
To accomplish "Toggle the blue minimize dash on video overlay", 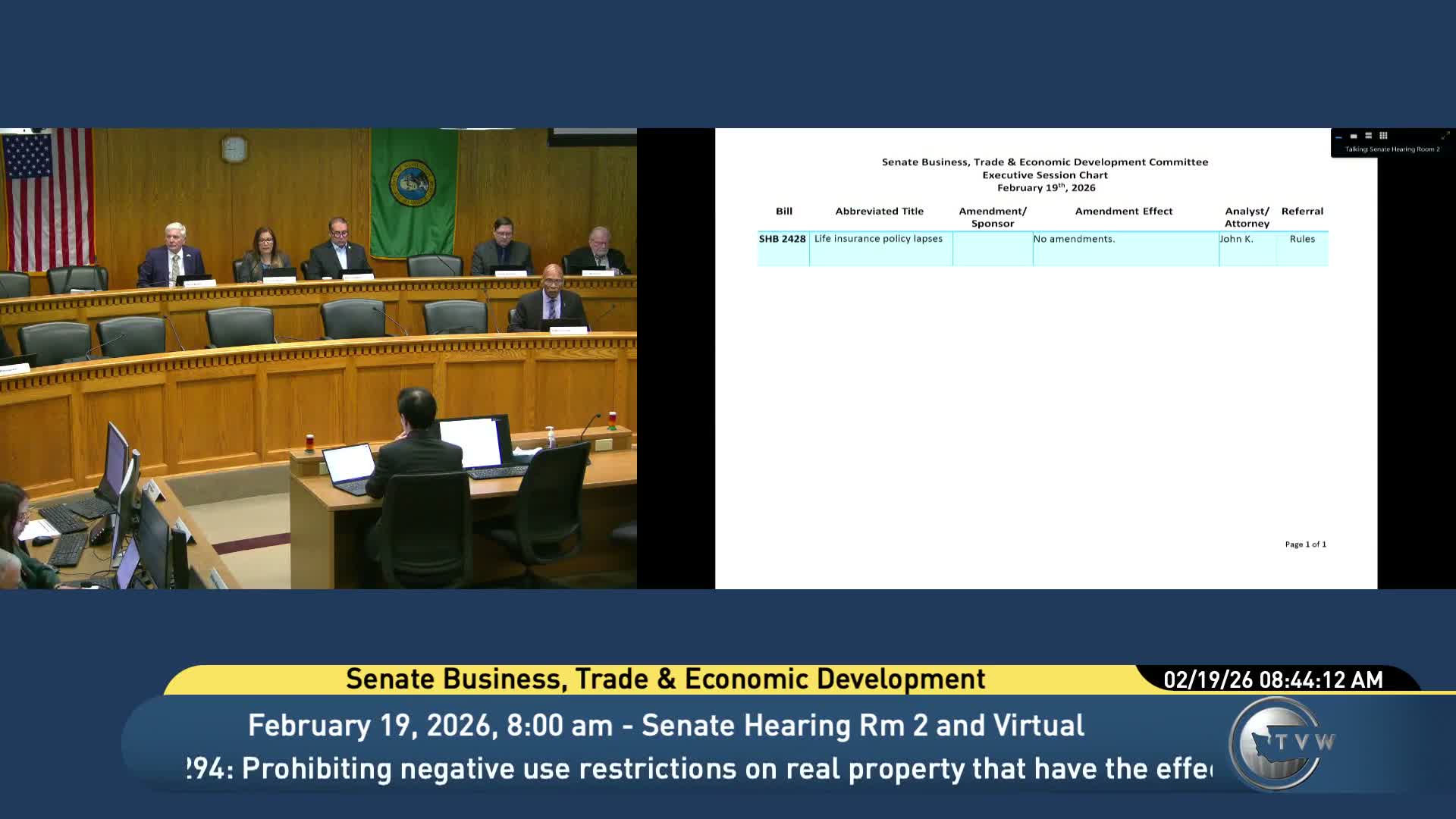I will click(x=1338, y=137).
